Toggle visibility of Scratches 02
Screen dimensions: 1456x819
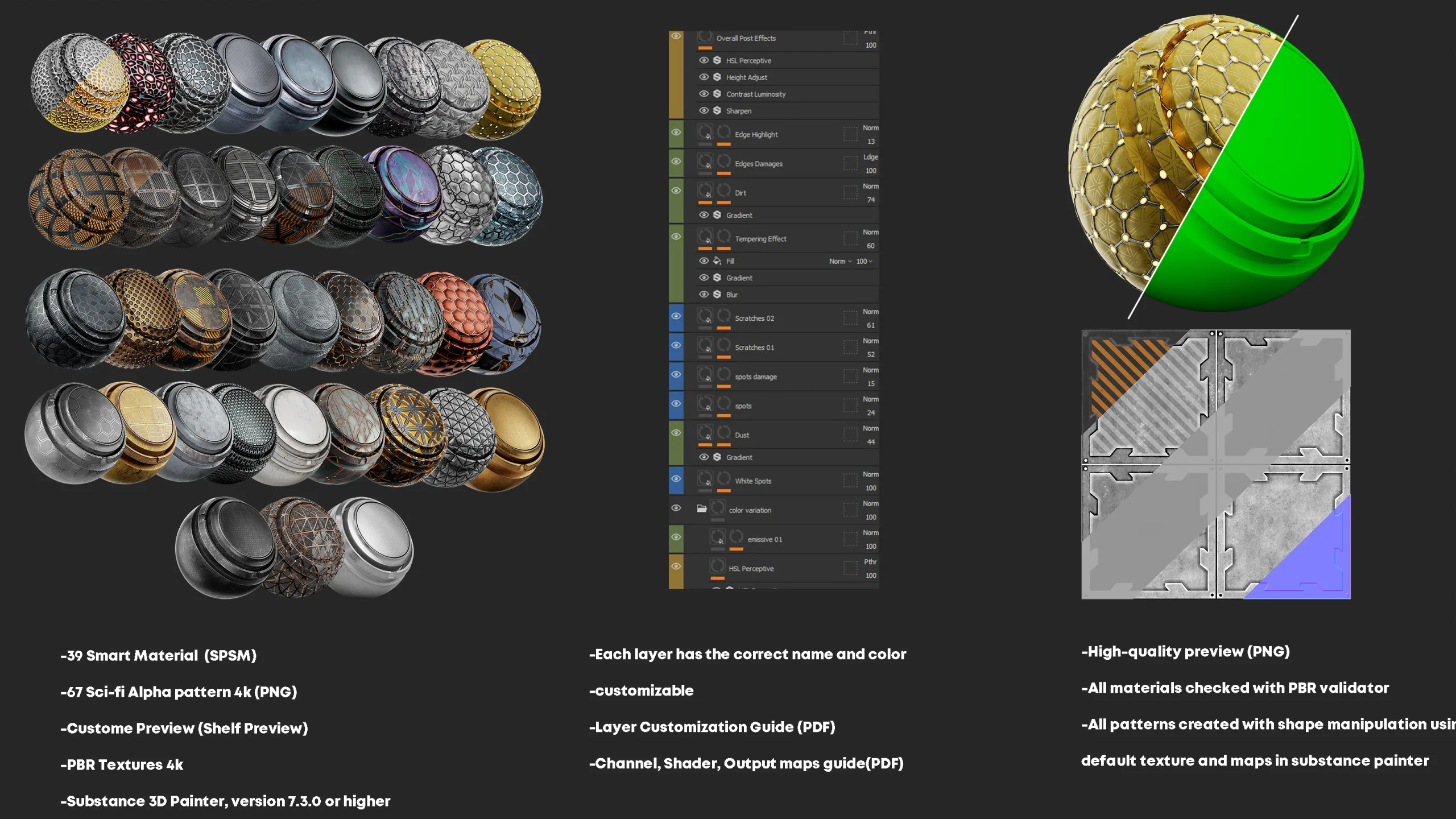[x=676, y=316]
